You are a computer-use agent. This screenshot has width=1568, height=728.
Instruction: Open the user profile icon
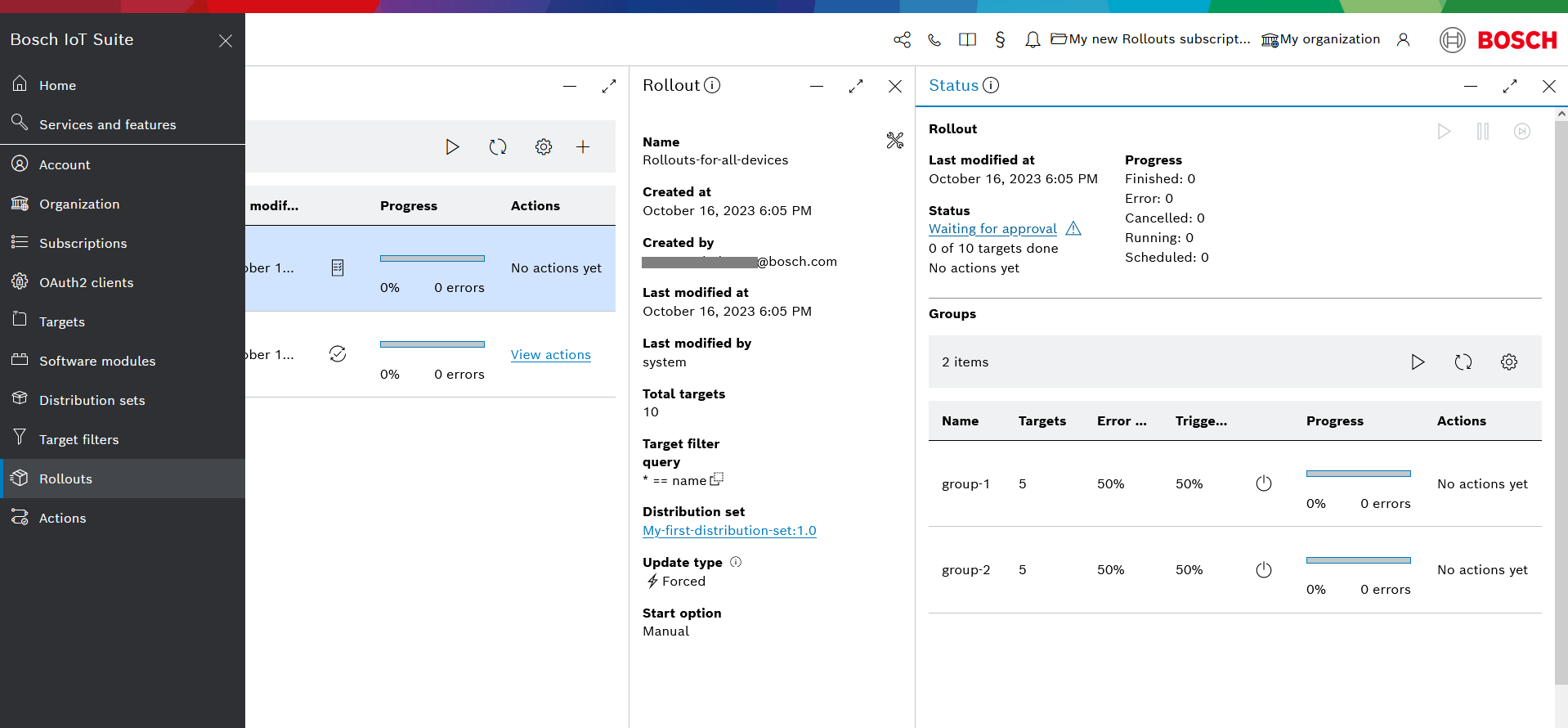(x=1403, y=39)
